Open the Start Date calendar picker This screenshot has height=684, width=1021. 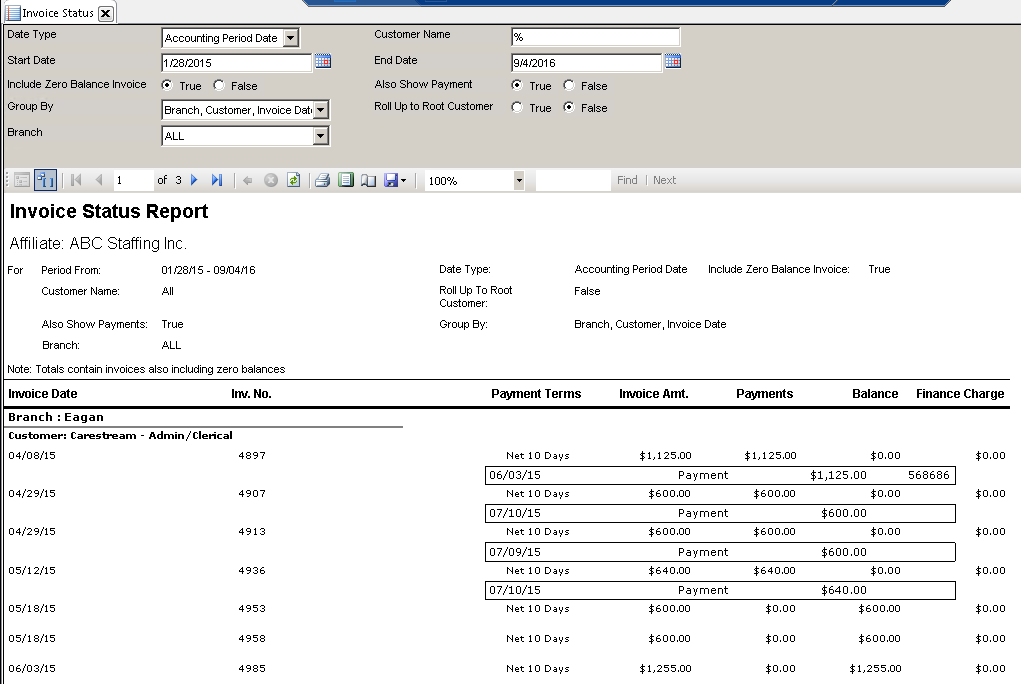click(322, 61)
